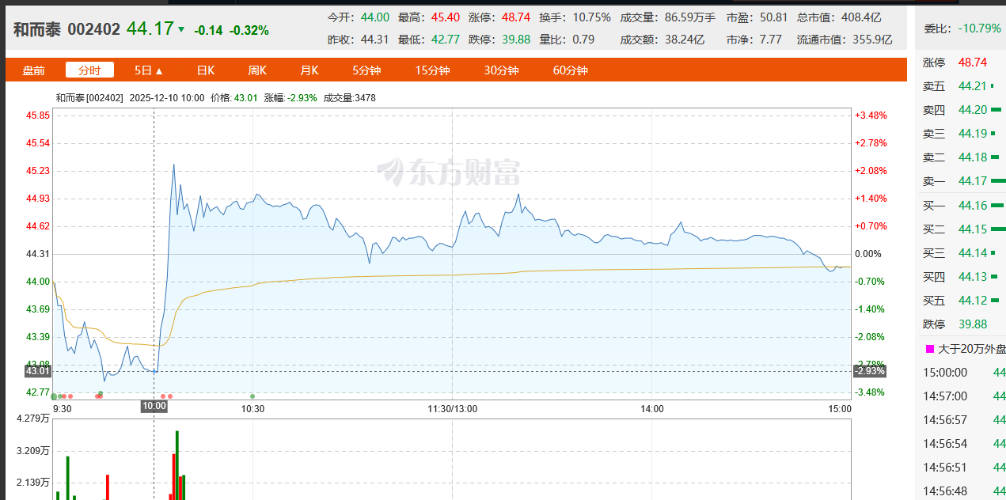
Task: Expand the 5日 multi-day dropdown
Action: [148, 71]
